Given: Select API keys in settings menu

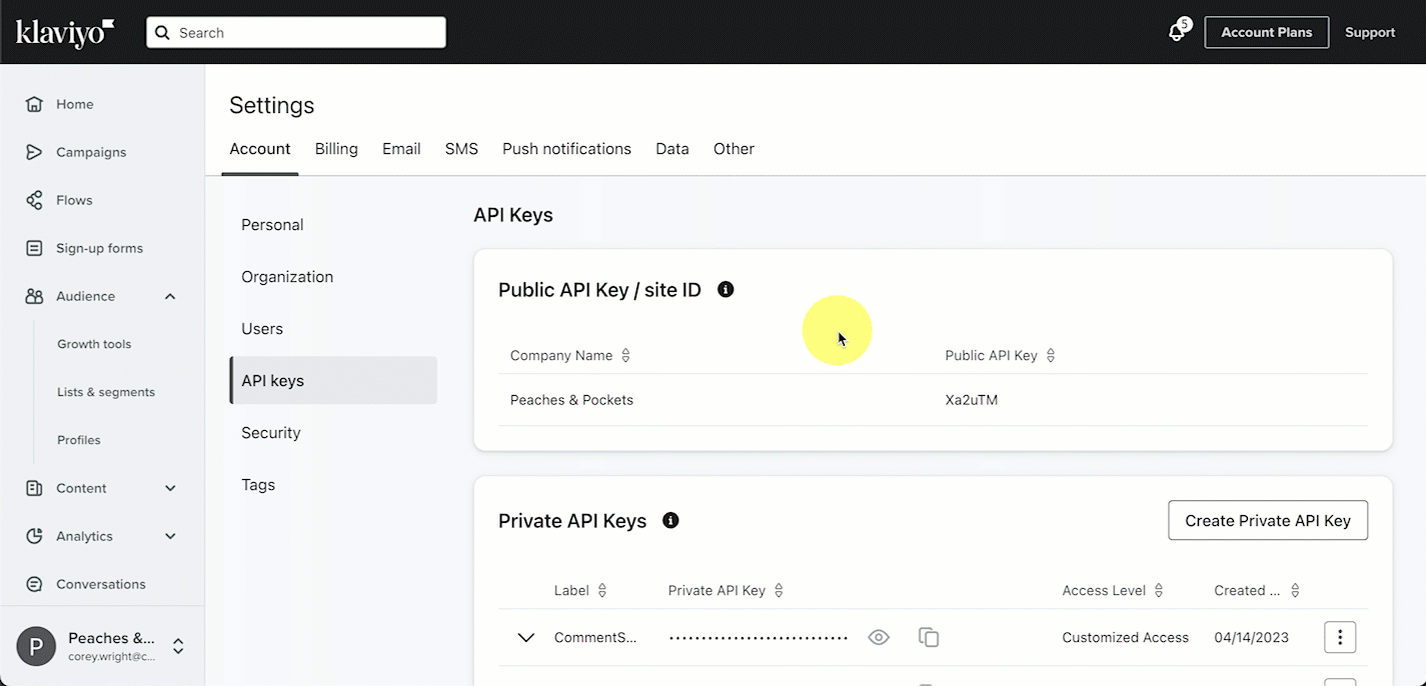Looking at the screenshot, I should pos(333,381).
